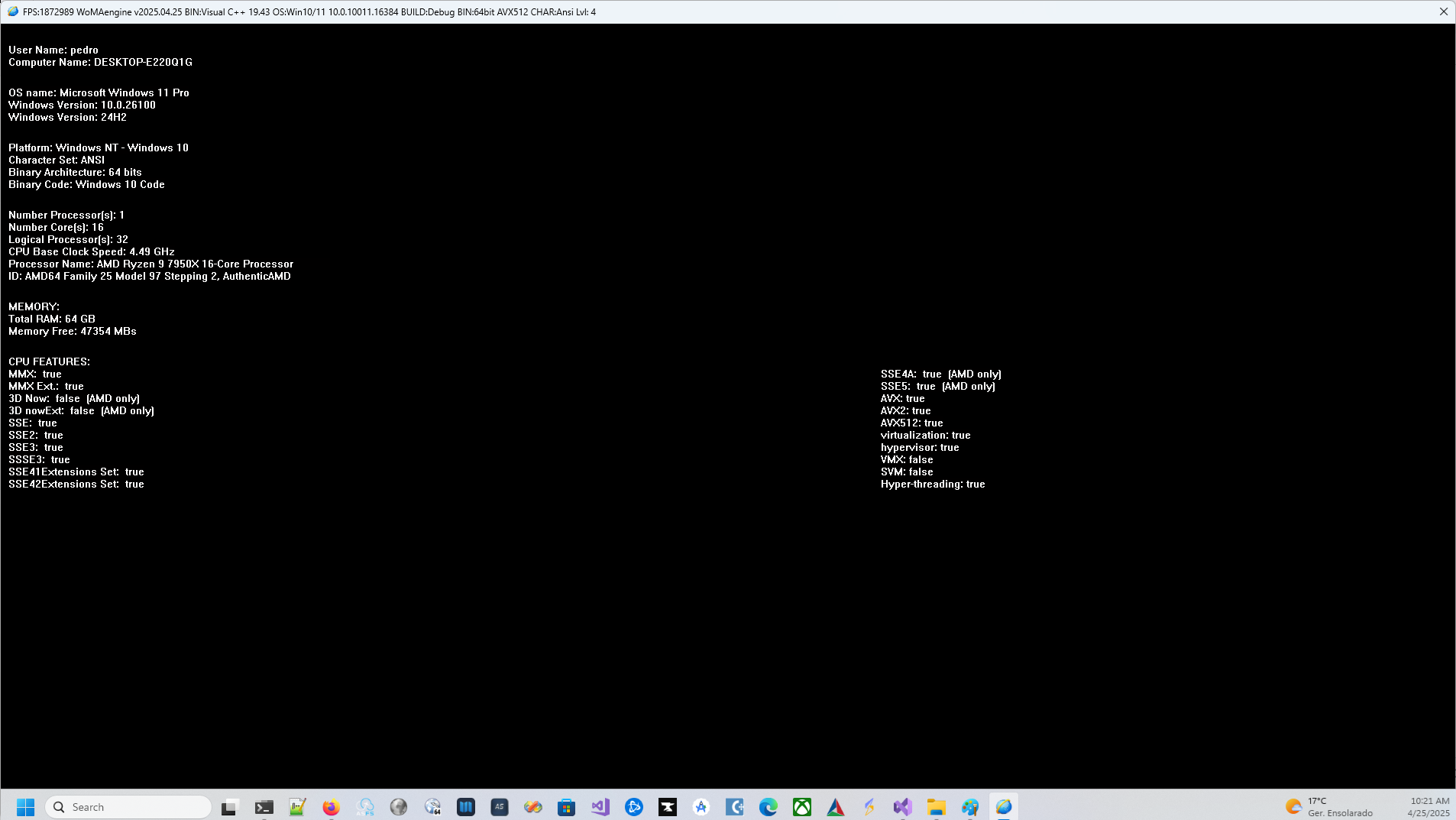Click the taskbar Search box

click(126, 806)
